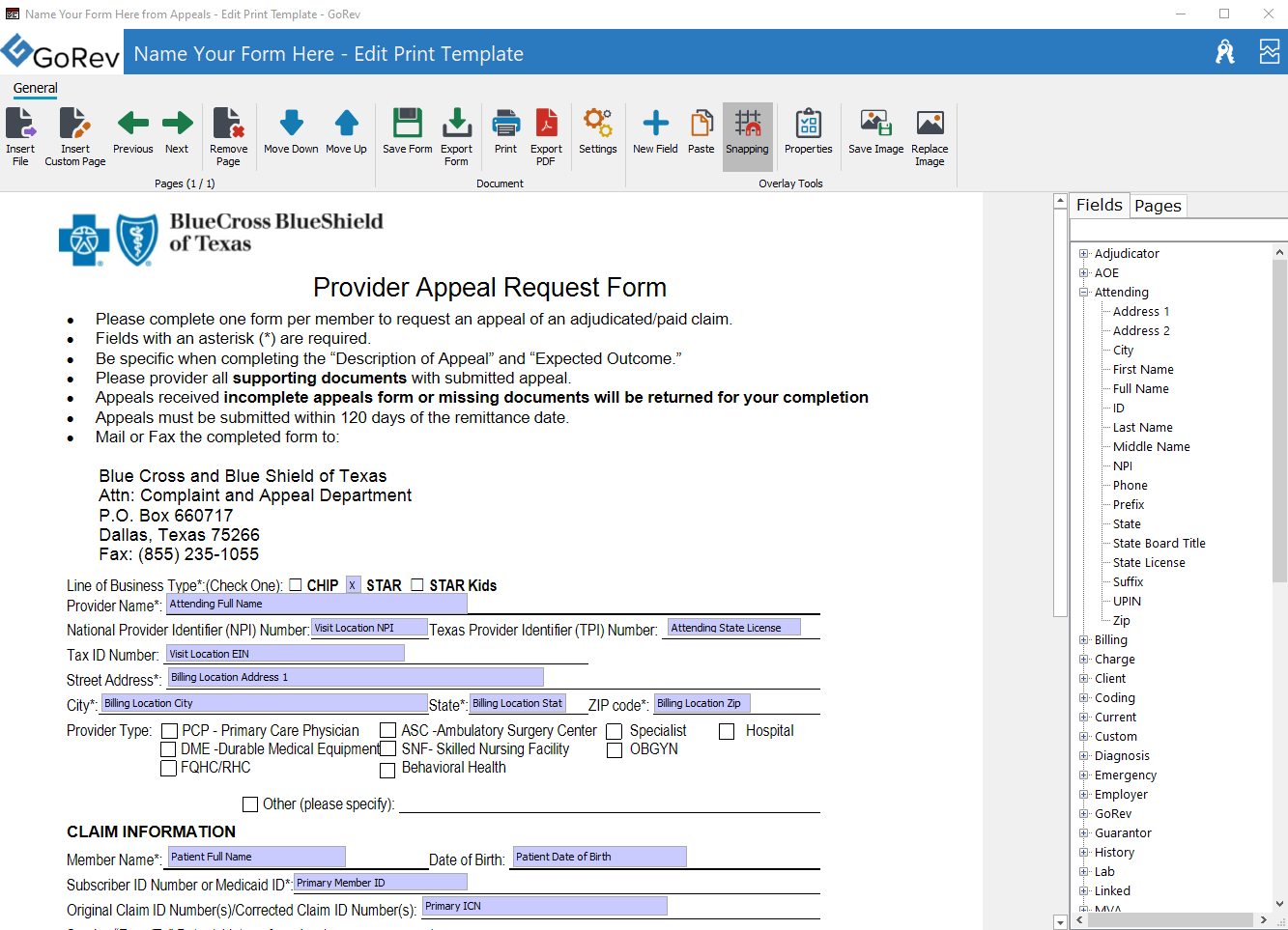The width and height of the screenshot is (1288, 930).
Task: Click the Remove Page icon
Action: pyautogui.click(x=228, y=135)
